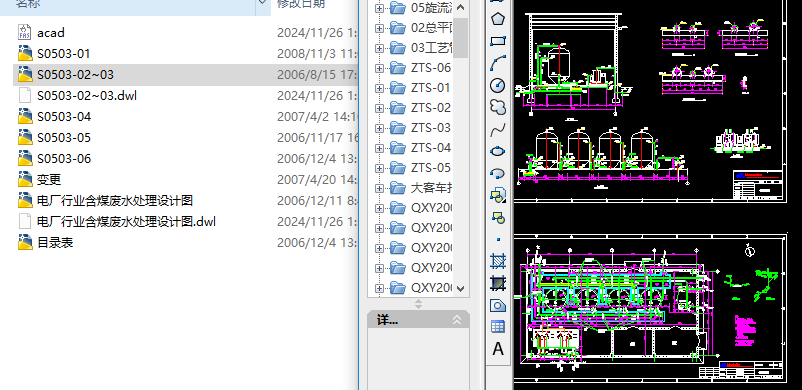Select the file named S0503-02~03
Viewport: 802px width, 390px height.
coord(75,75)
